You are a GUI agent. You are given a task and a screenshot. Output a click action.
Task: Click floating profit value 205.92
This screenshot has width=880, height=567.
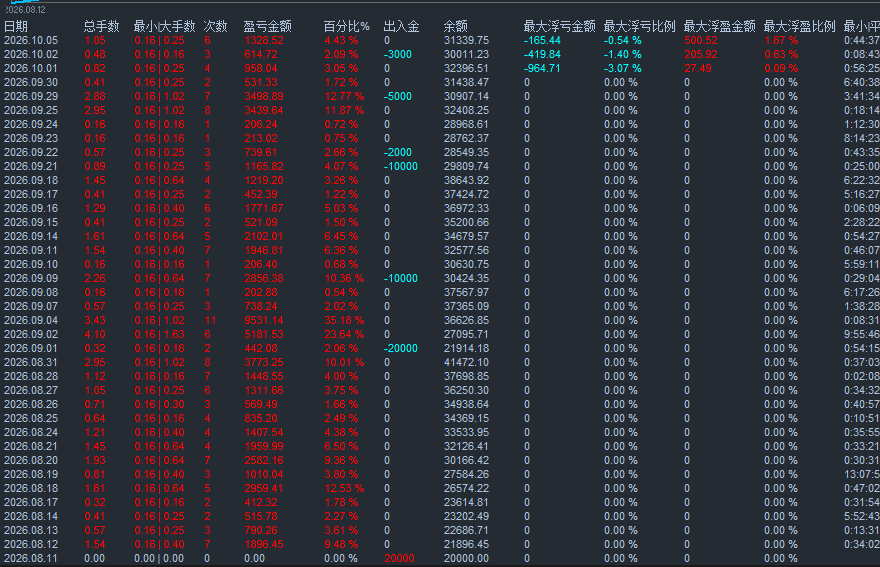(701, 54)
